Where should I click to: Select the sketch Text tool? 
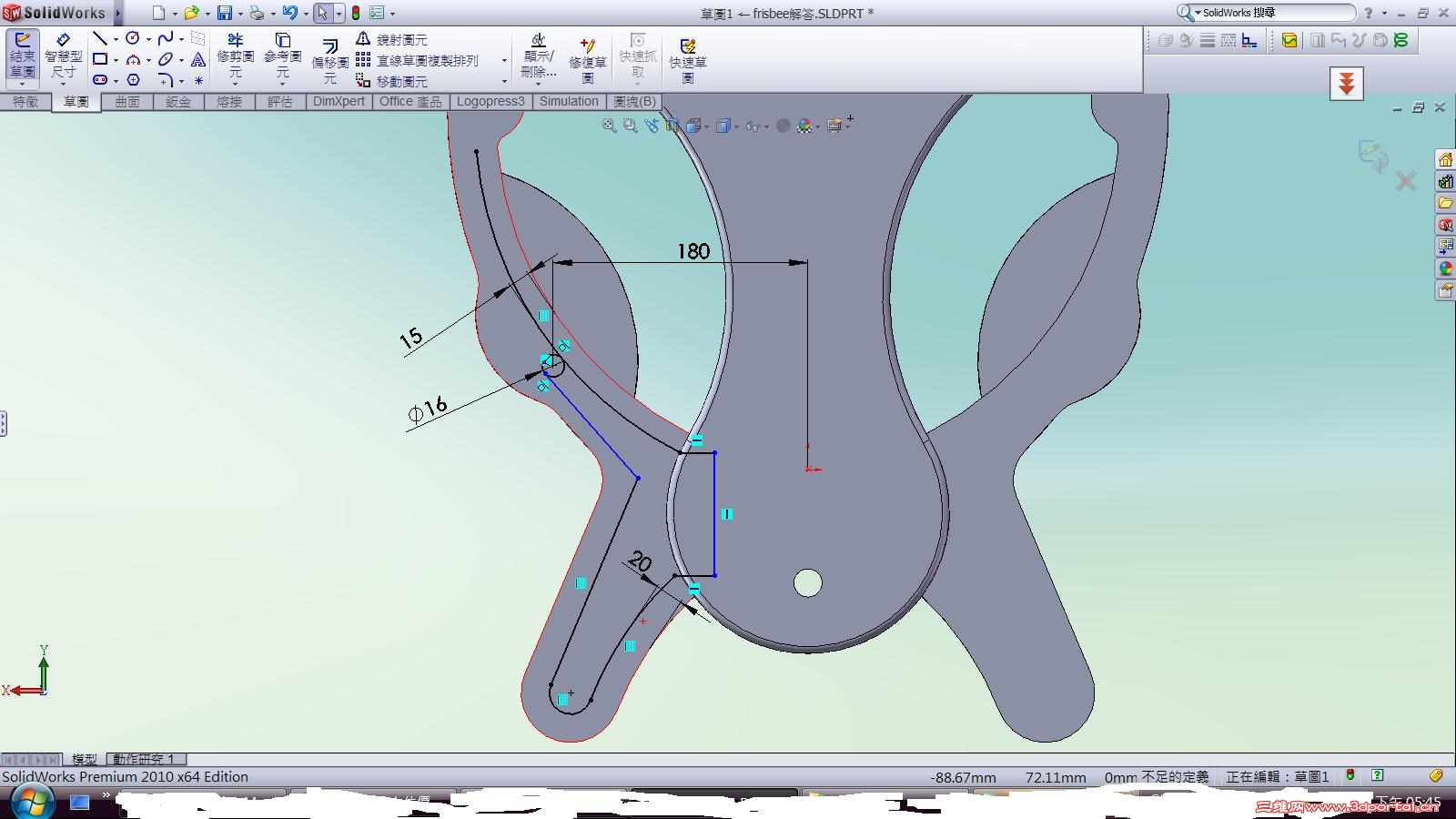[198, 59]
